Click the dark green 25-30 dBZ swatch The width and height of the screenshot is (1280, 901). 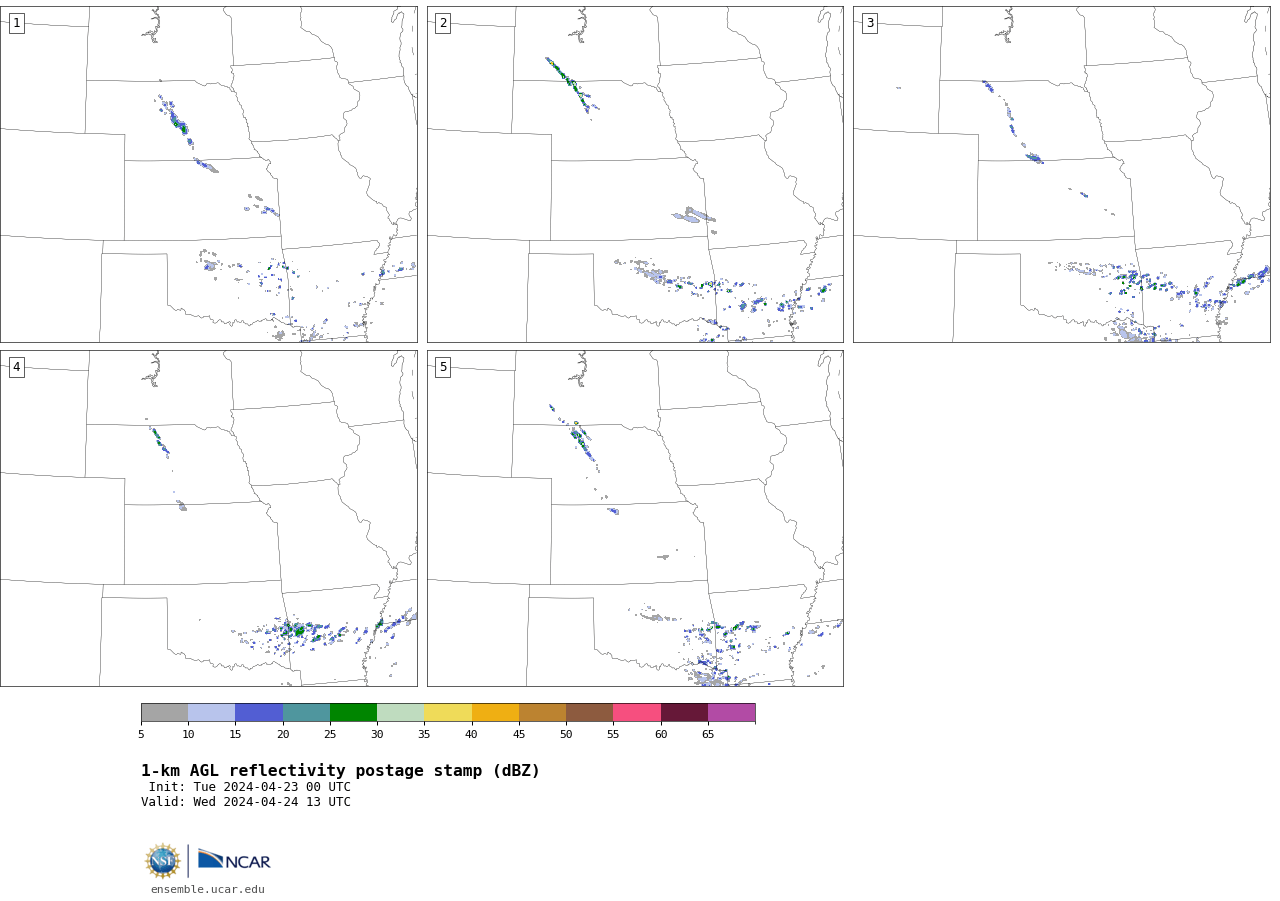pos(353,712)
